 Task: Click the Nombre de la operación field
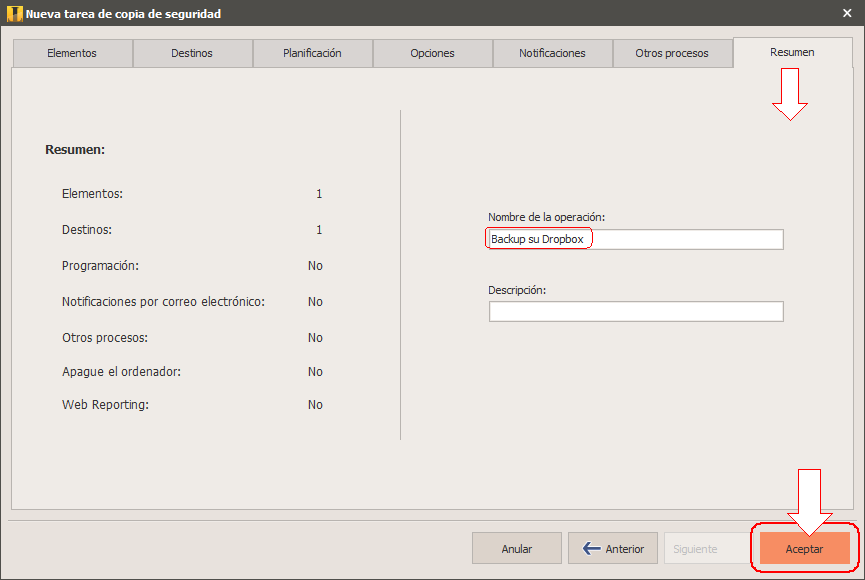[x=636, y=240]
